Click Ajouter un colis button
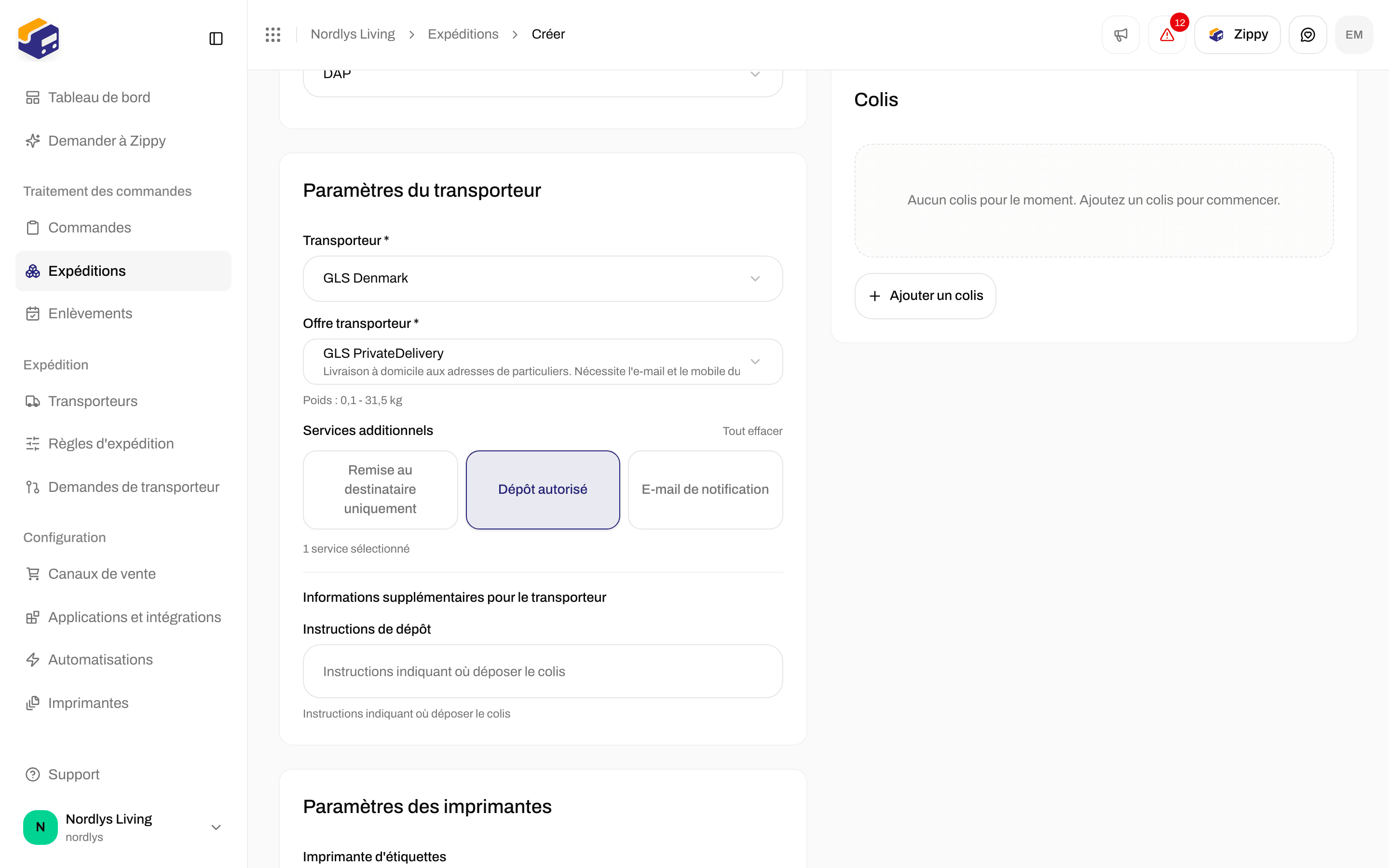The image size is (1389, 868). tap(925, 296)
